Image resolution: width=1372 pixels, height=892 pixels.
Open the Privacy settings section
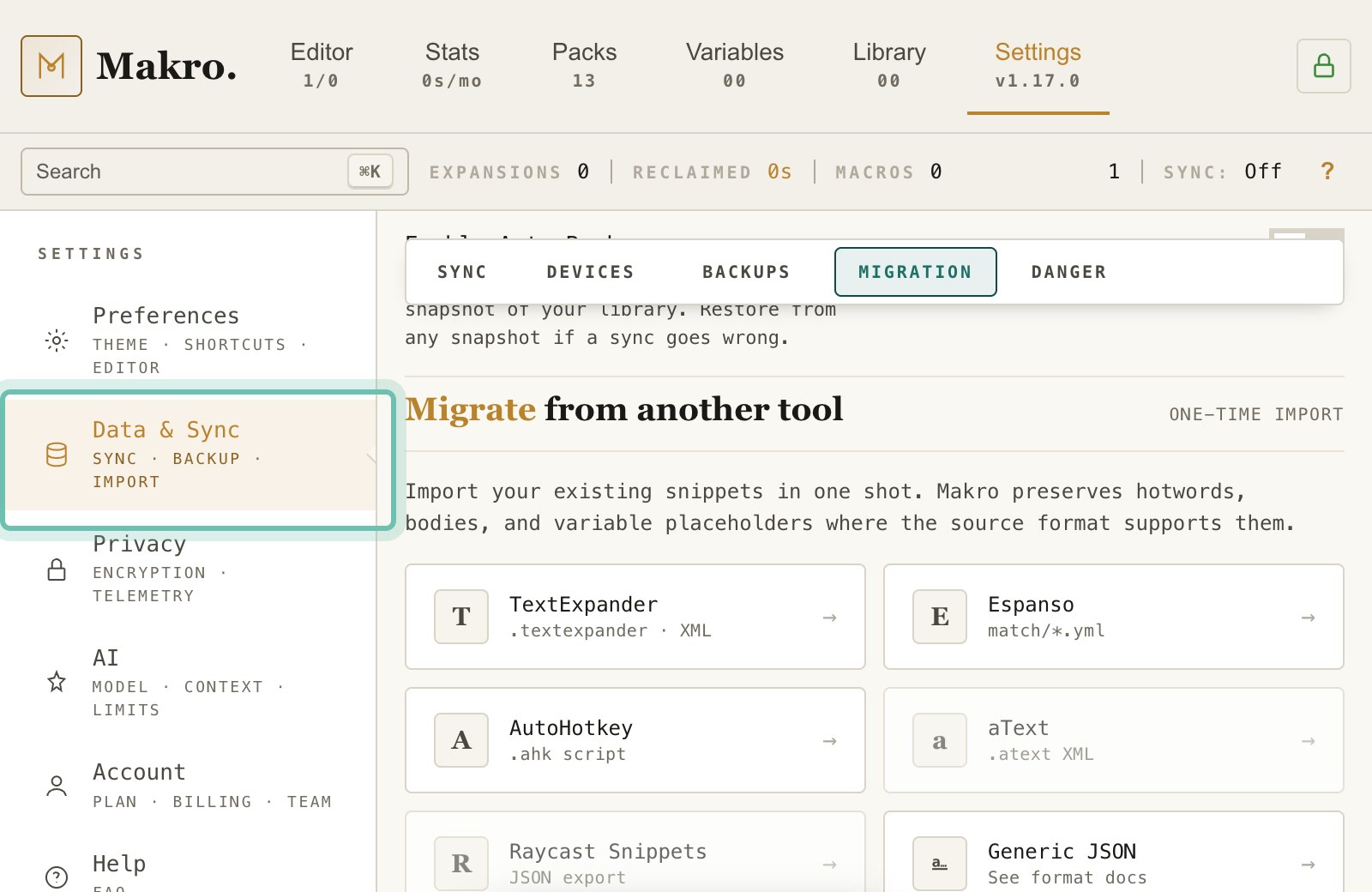coord(189,570)
